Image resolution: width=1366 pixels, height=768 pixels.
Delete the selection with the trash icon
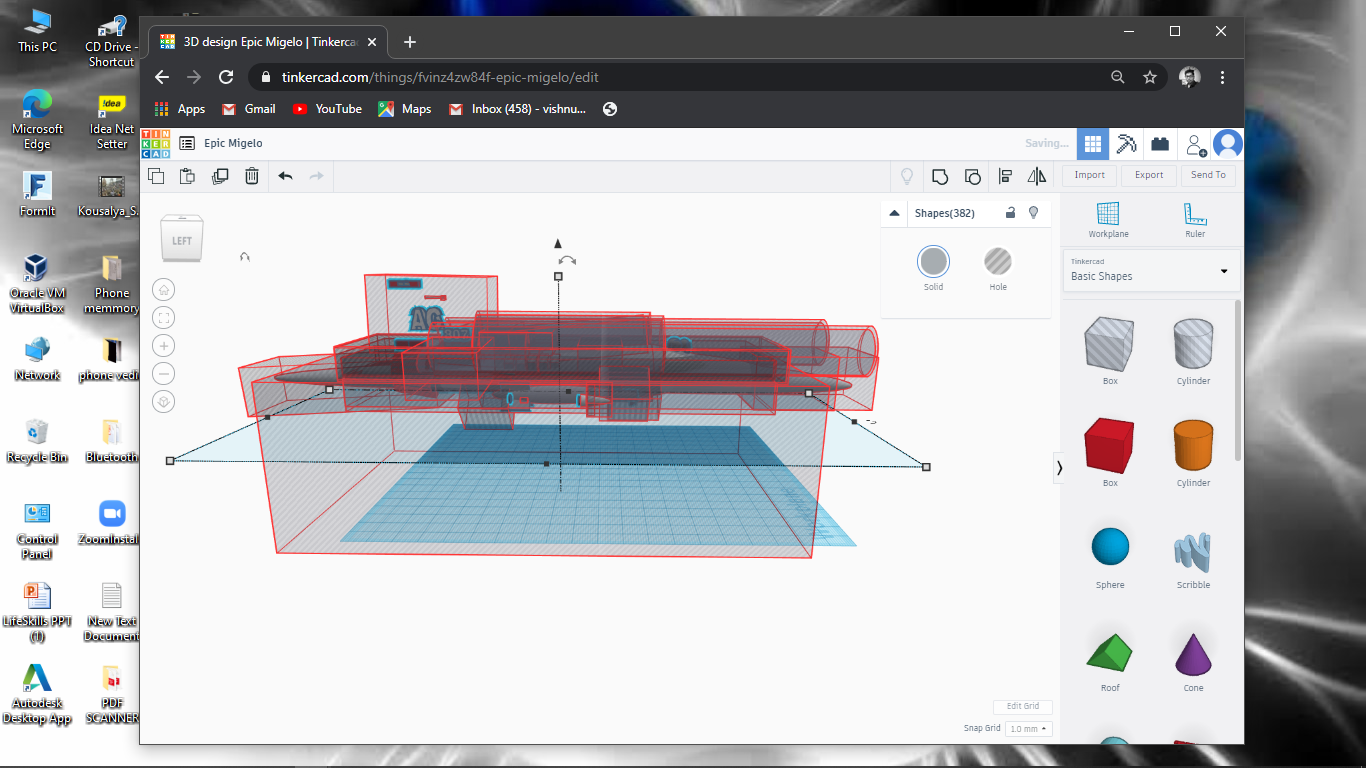pos(251,176)
